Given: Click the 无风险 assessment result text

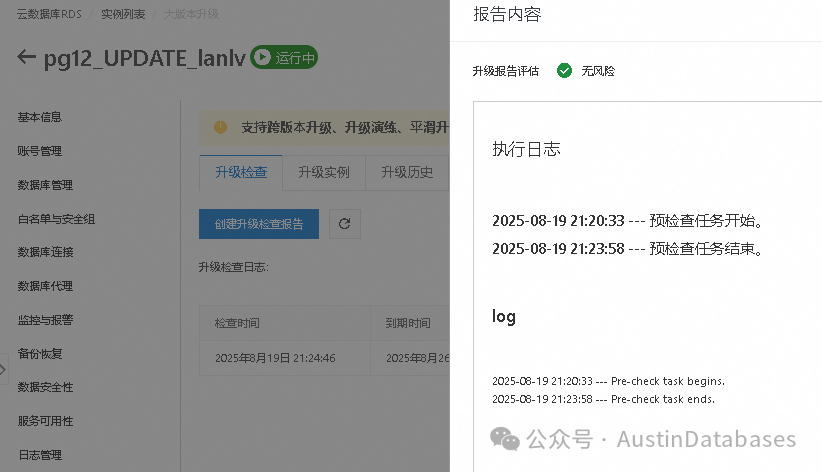Looking at the screenshot, I should click(598, 71).
